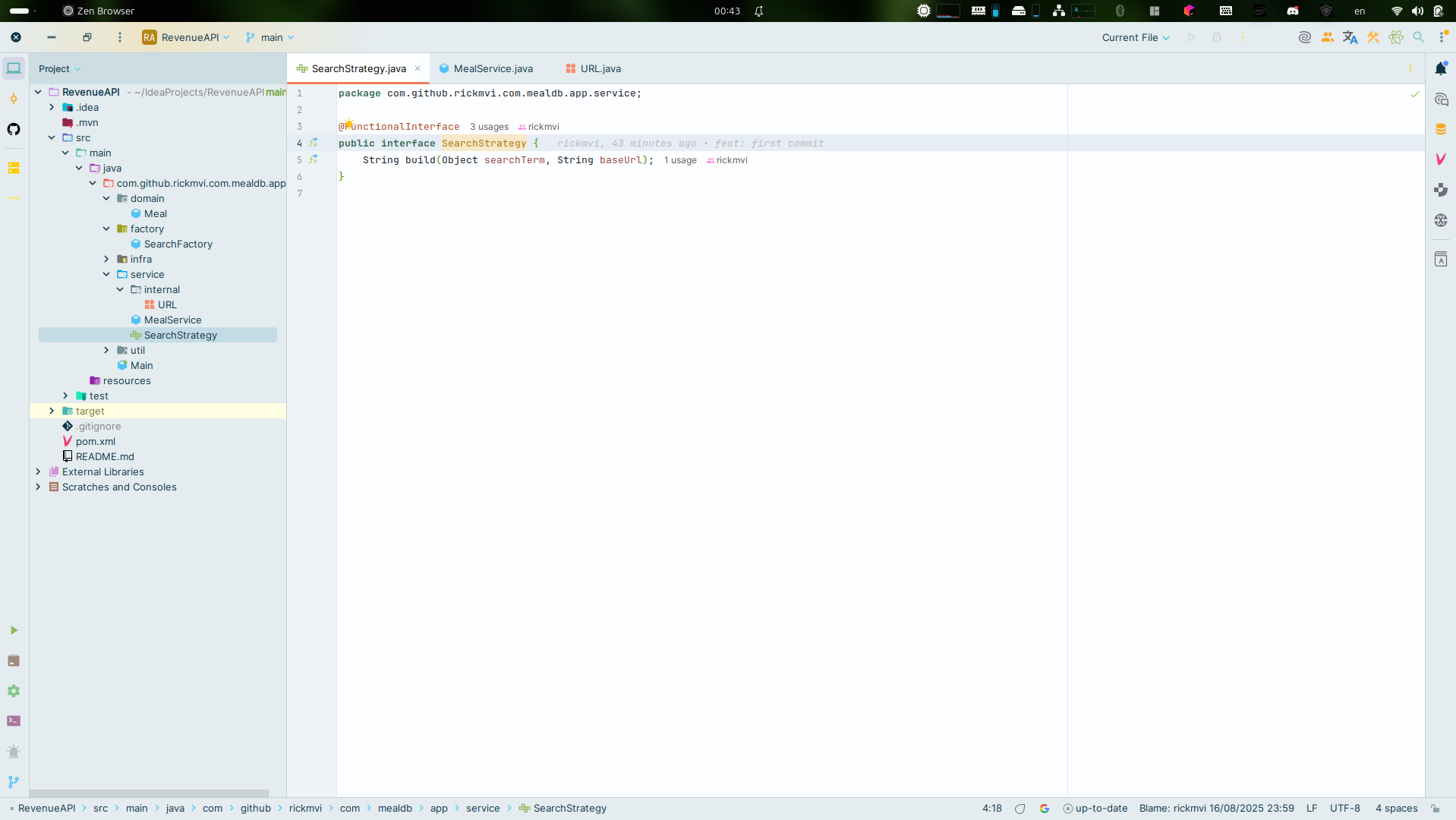
Task: Click the inspections checkmark widget
Action: pos(1415,94)
